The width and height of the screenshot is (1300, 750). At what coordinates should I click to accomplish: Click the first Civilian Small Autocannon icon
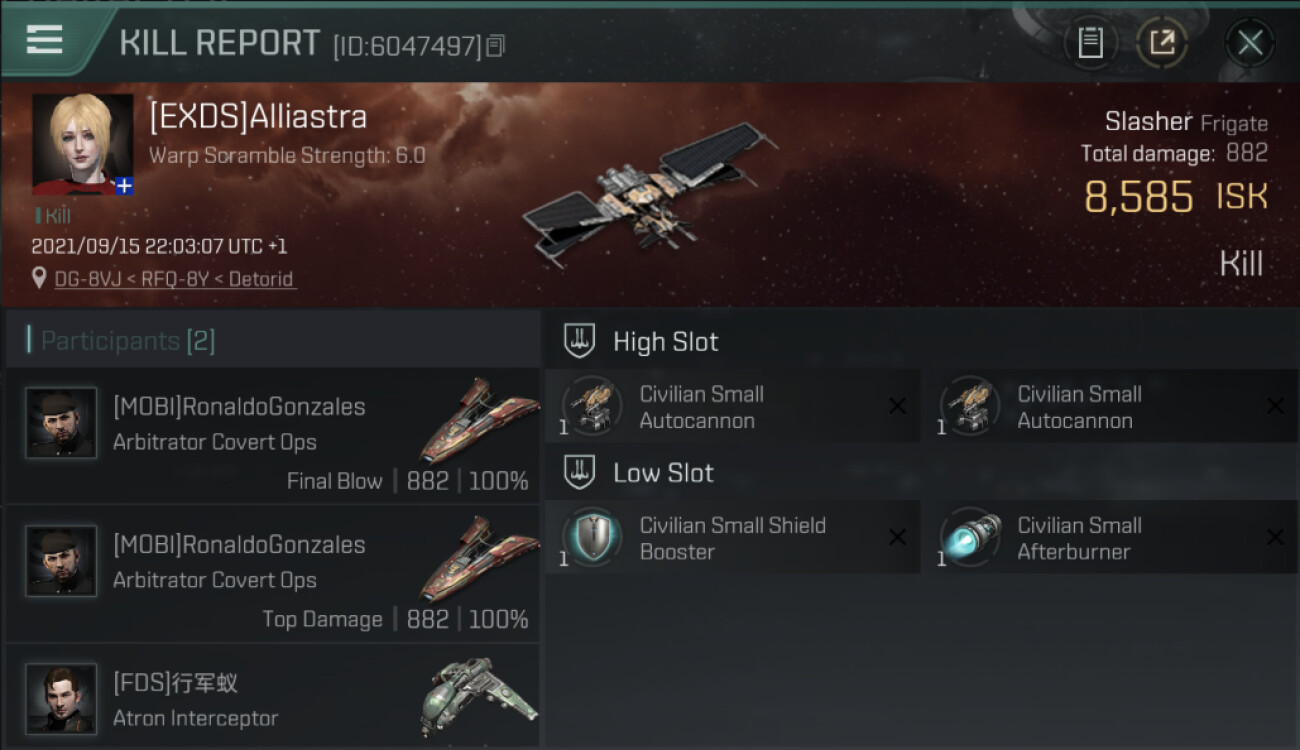coord(591,406)
